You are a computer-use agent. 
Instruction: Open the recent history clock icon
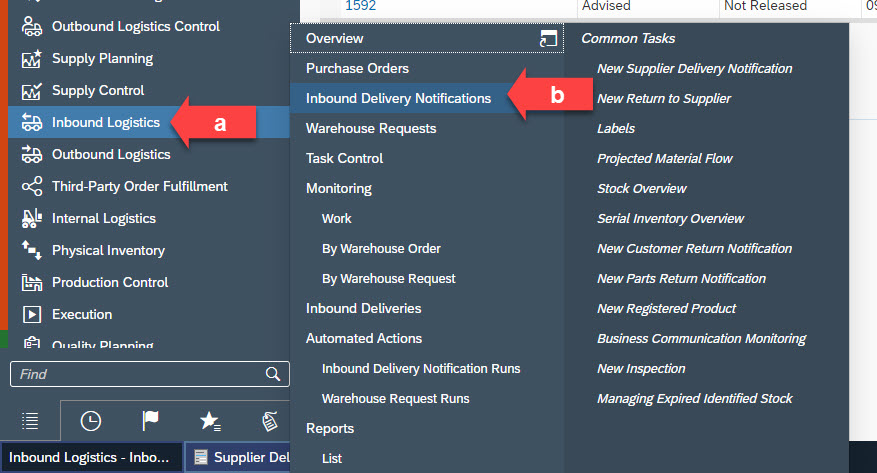(91, 421)
